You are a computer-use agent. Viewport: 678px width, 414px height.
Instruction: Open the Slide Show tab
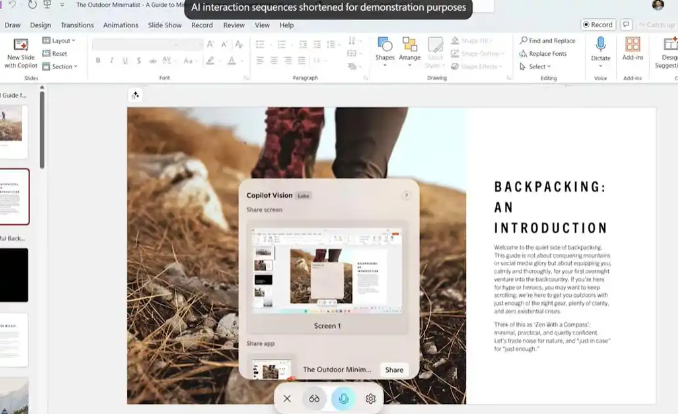point(164,25)
